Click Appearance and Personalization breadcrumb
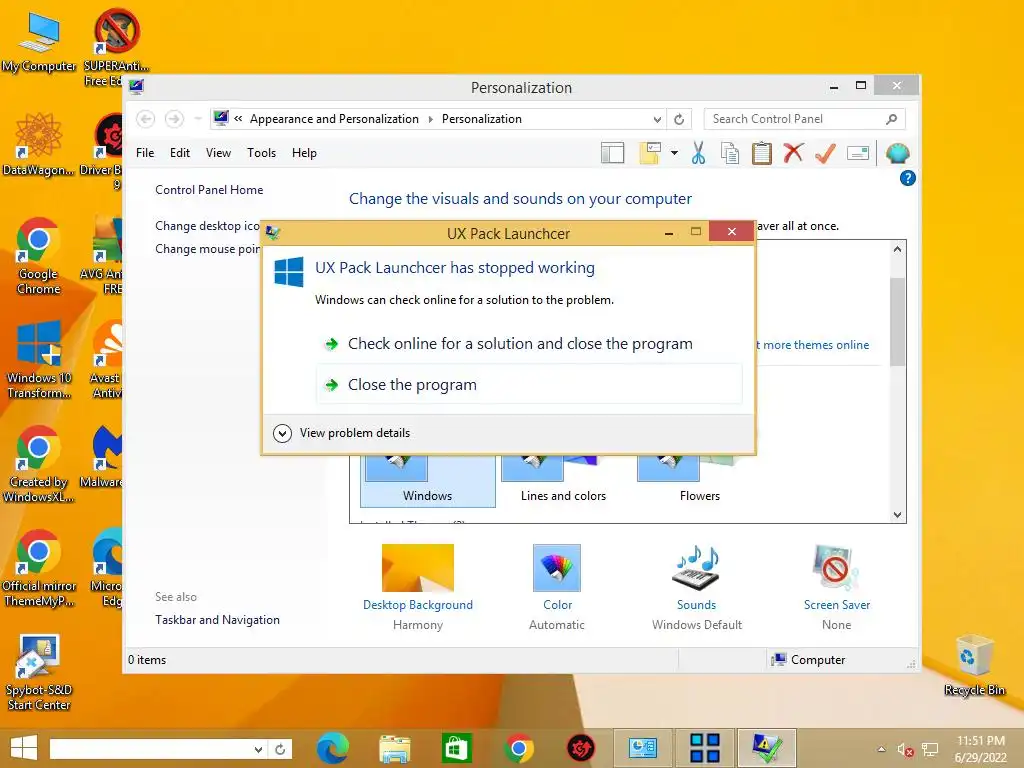This screenshot has height=768, width=1024. tap(334, 119)
